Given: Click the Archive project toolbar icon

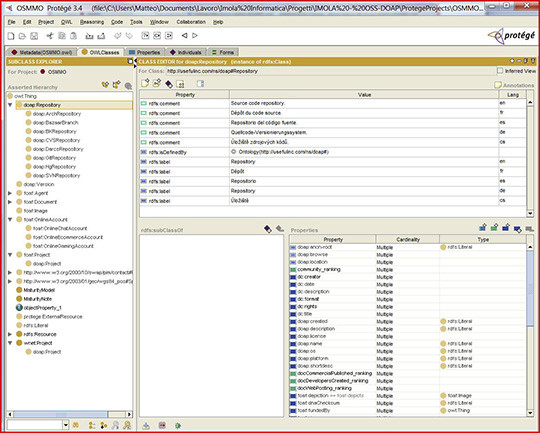Looking at the screenshot, I should (90, 36).
